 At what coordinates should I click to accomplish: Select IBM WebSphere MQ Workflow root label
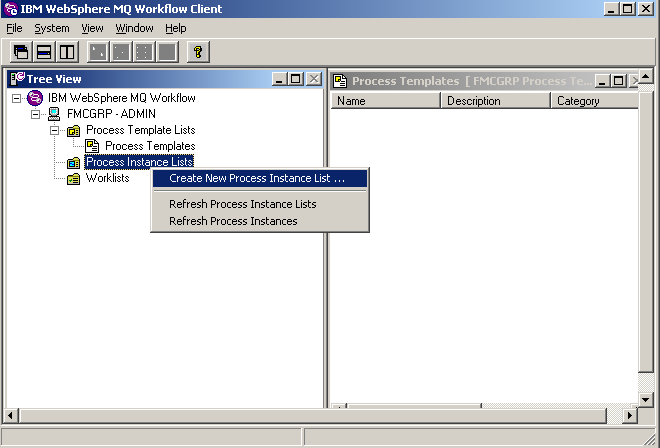(x=122, y=98)
